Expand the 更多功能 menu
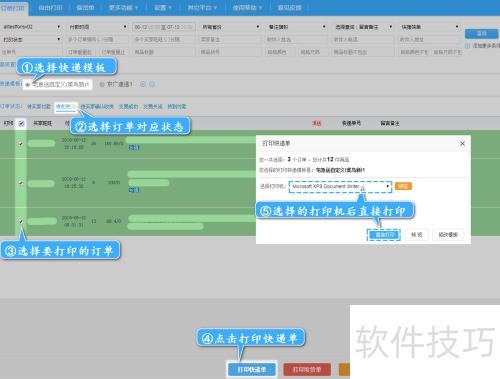Image resolution: width=500 pixels, height=379 pixels. coord(123,7)
